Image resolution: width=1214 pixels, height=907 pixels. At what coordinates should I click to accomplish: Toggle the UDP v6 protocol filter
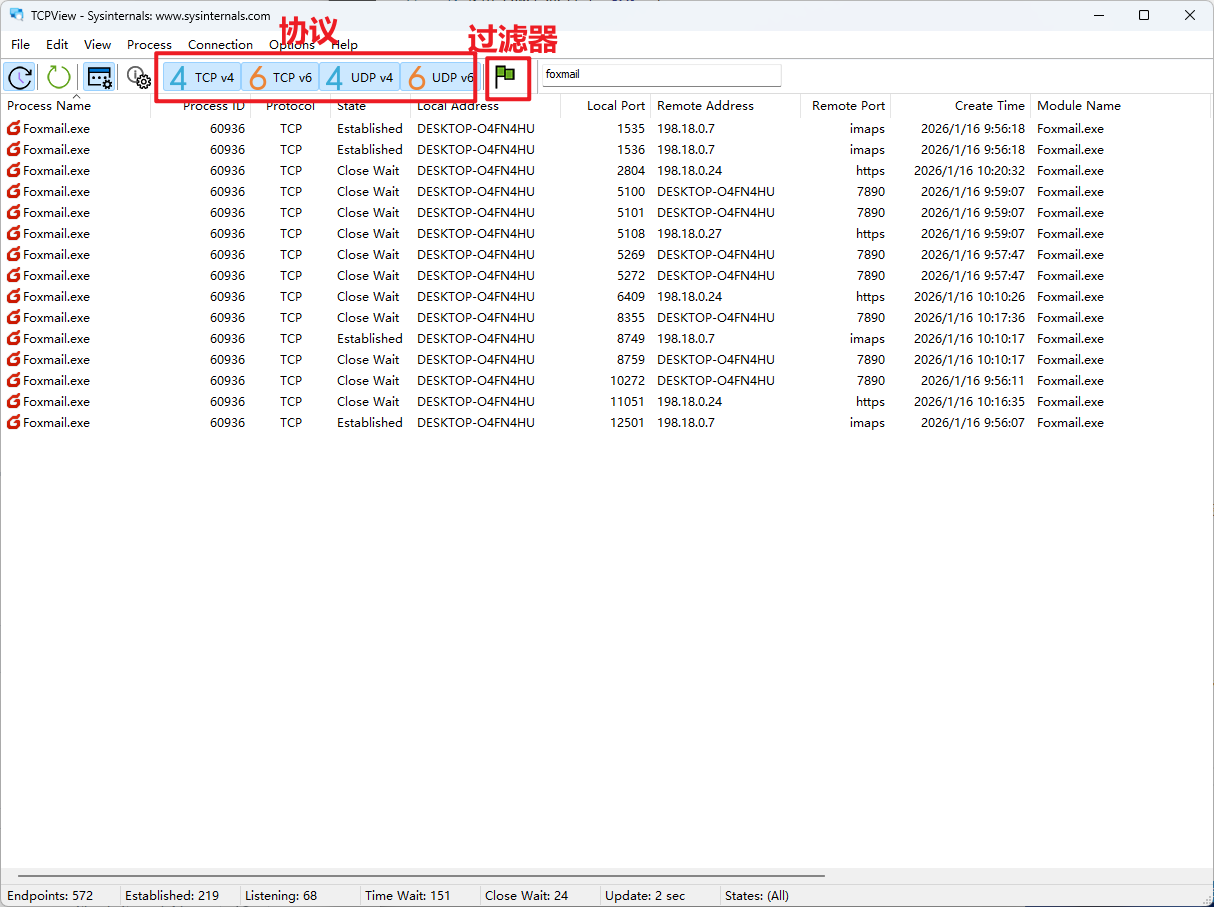[439, 77]
